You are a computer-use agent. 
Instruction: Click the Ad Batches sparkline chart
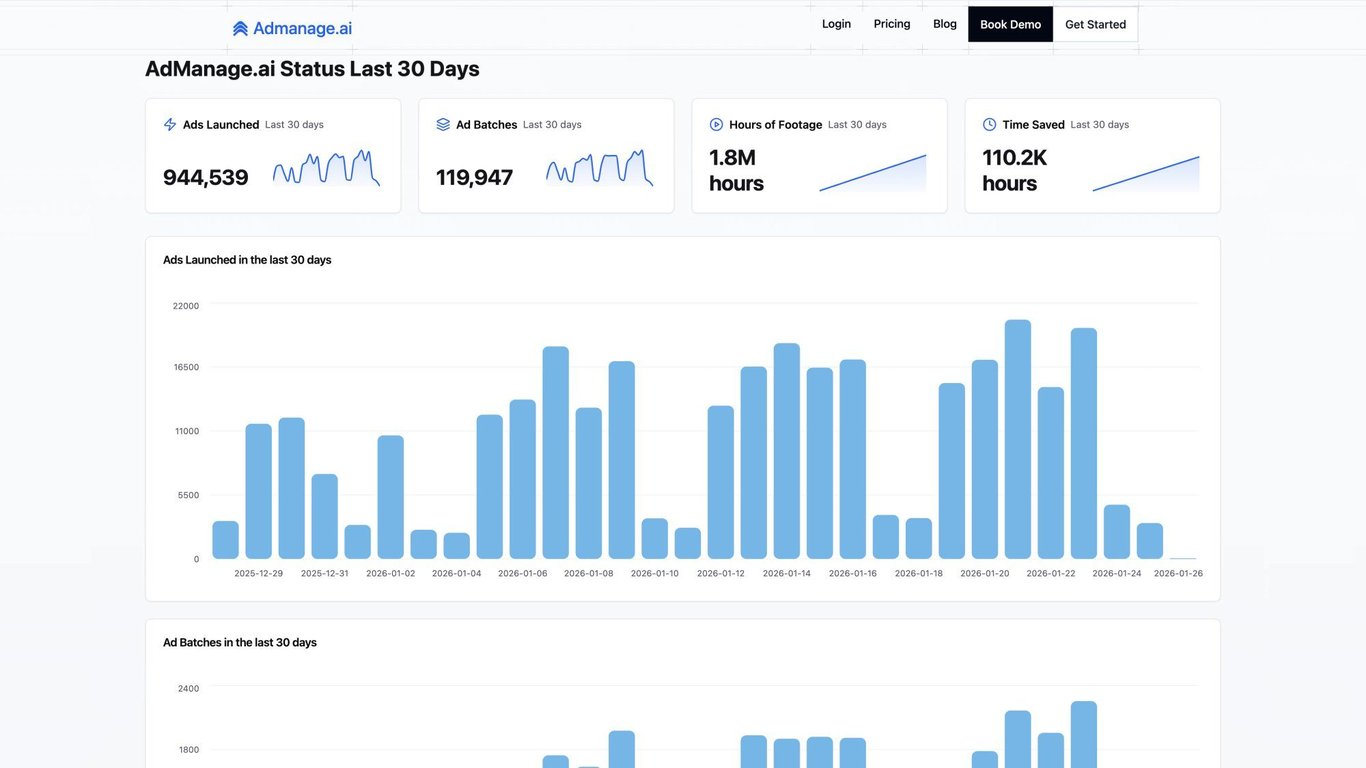point(599,168)
